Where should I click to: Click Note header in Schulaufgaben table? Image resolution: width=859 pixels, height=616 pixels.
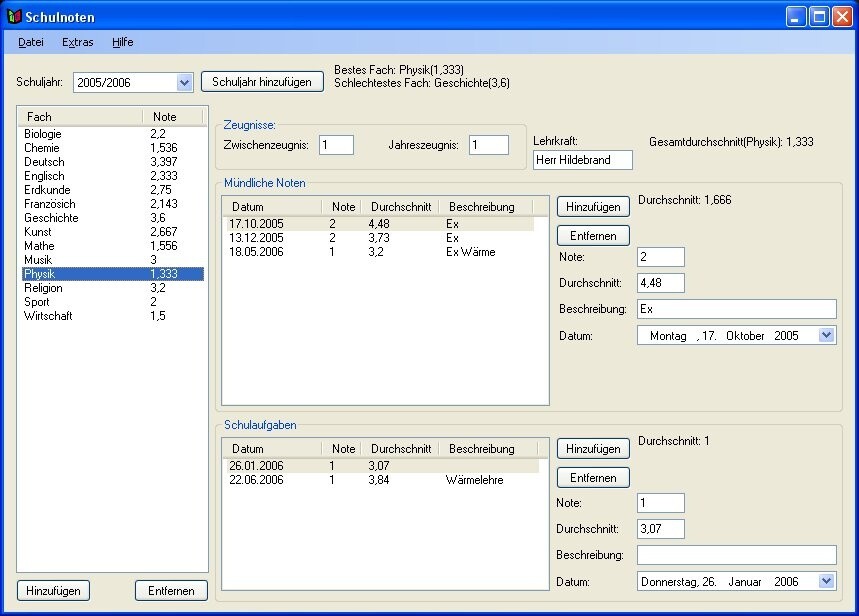tap(341, 449)
